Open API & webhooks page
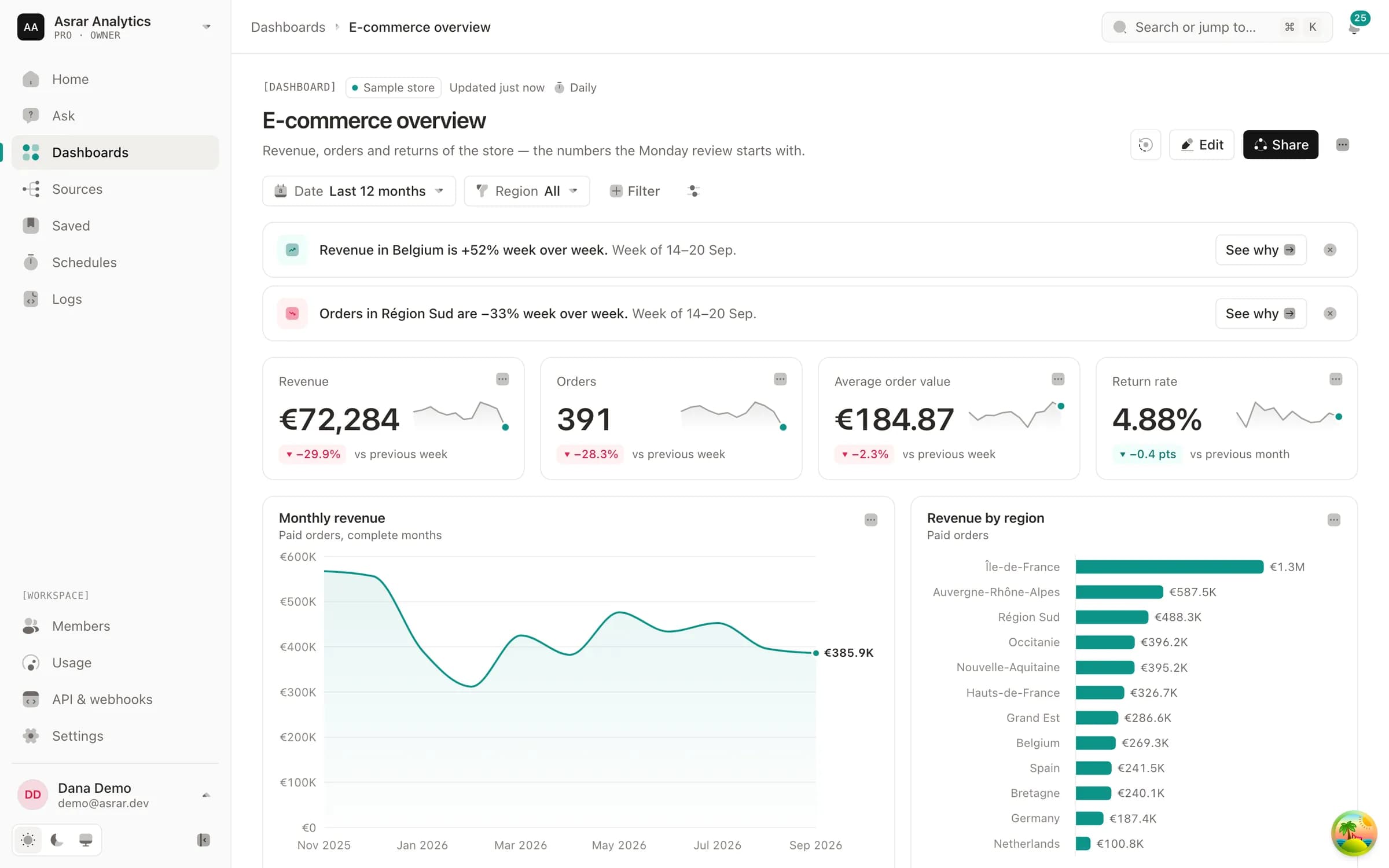Image resolution: width=1389 pixels, height=868 pixels. click(115, 699)
